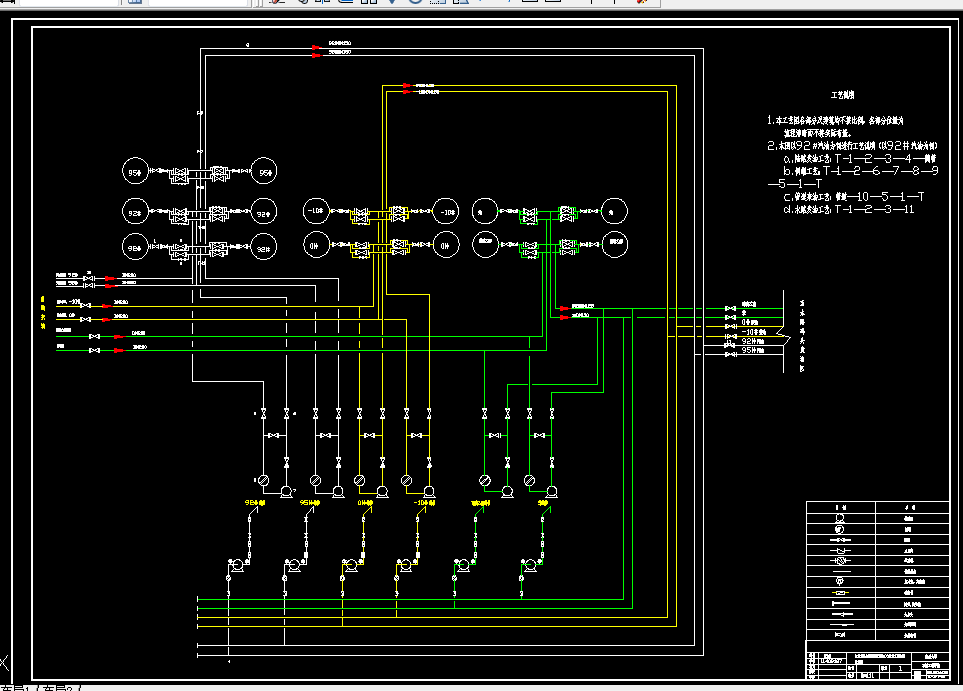963x691 pixels.
Task: Select the -10# pump yellow label
Action: click(x=424, y=502)
